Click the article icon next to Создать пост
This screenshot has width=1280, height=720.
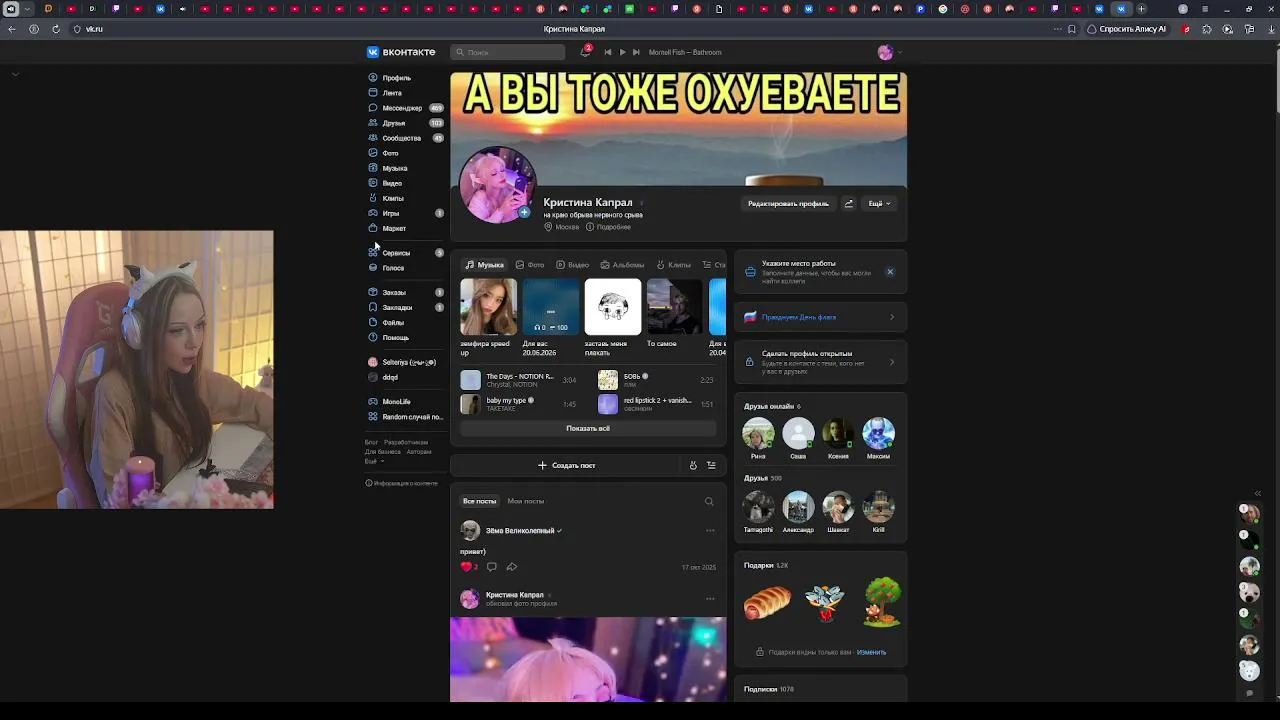click(711, 465)
